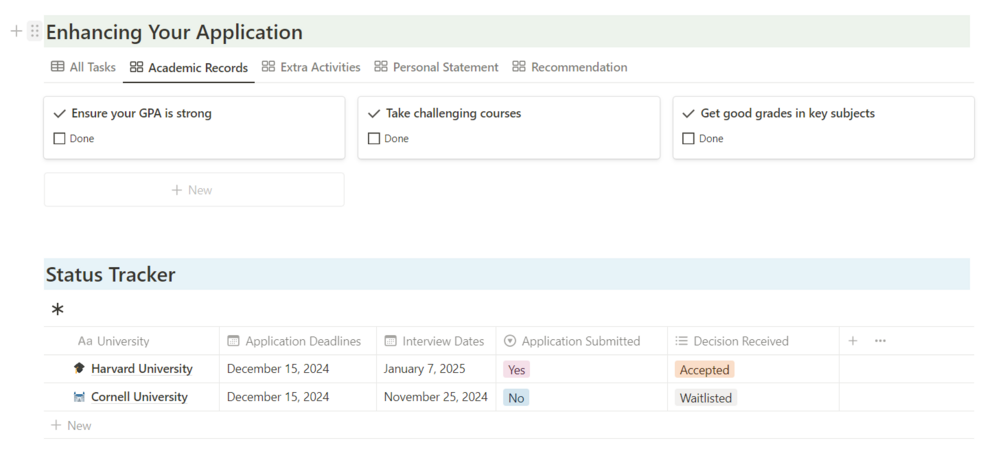Click the checkmark icon on Take challenging courses
The width and height of the screenshot is (1005, 456).
point(374,114)
